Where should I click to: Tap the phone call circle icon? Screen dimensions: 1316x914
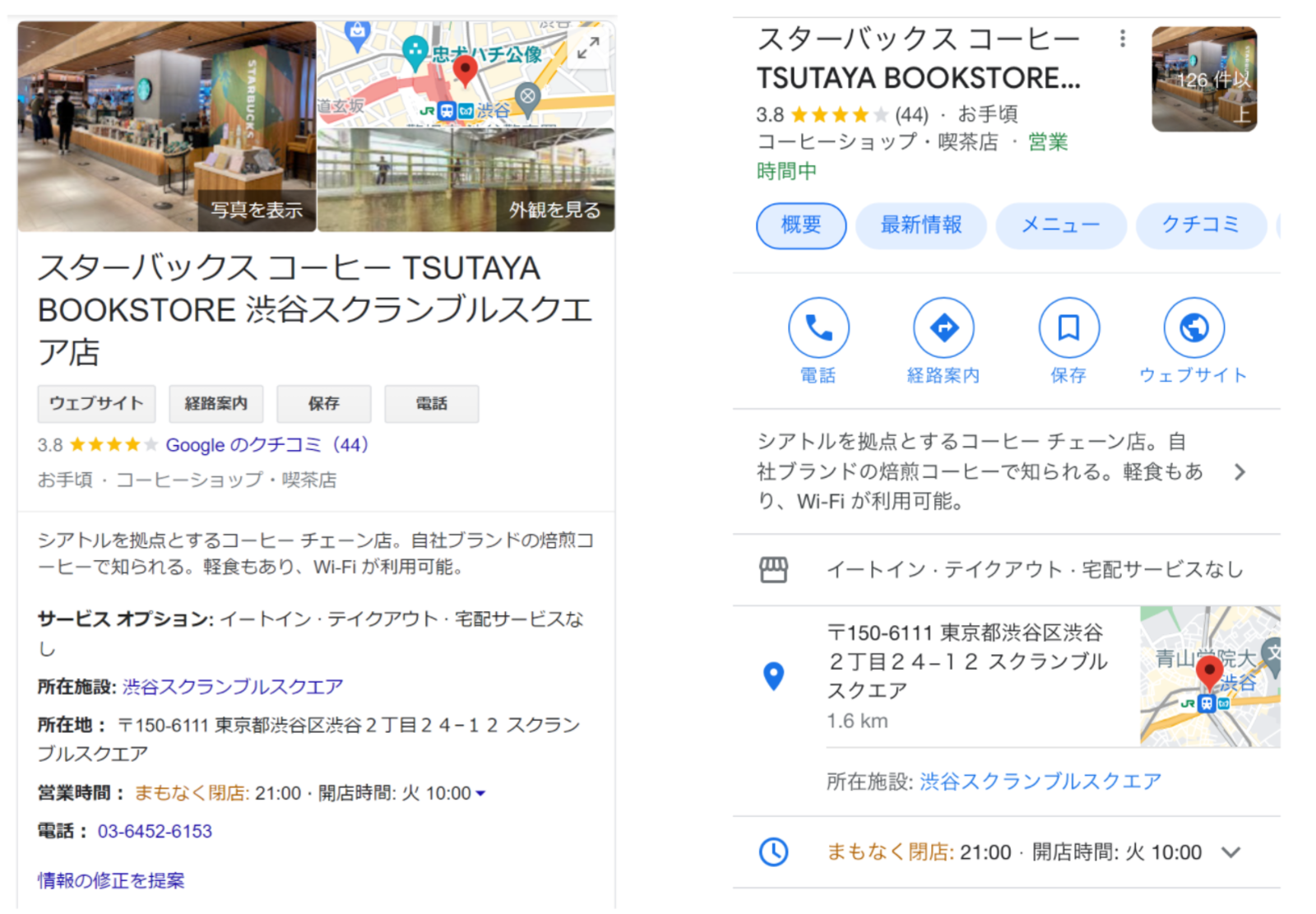(x=818, y=327)
